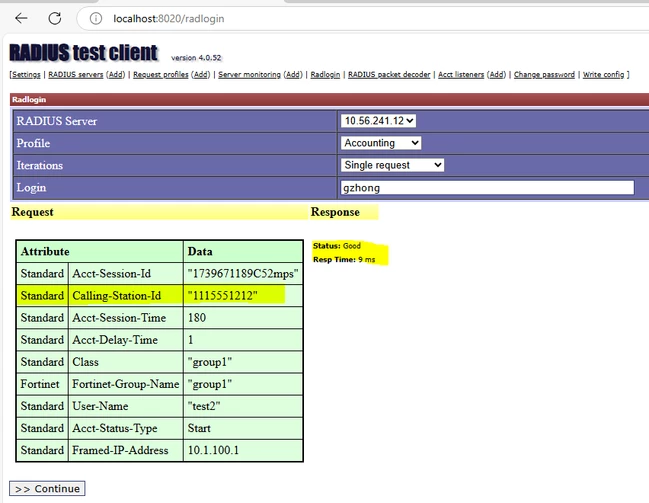Select the Acct-Session-Time attribute cell
Screen dimensions: 649x503
pos(126,318)
